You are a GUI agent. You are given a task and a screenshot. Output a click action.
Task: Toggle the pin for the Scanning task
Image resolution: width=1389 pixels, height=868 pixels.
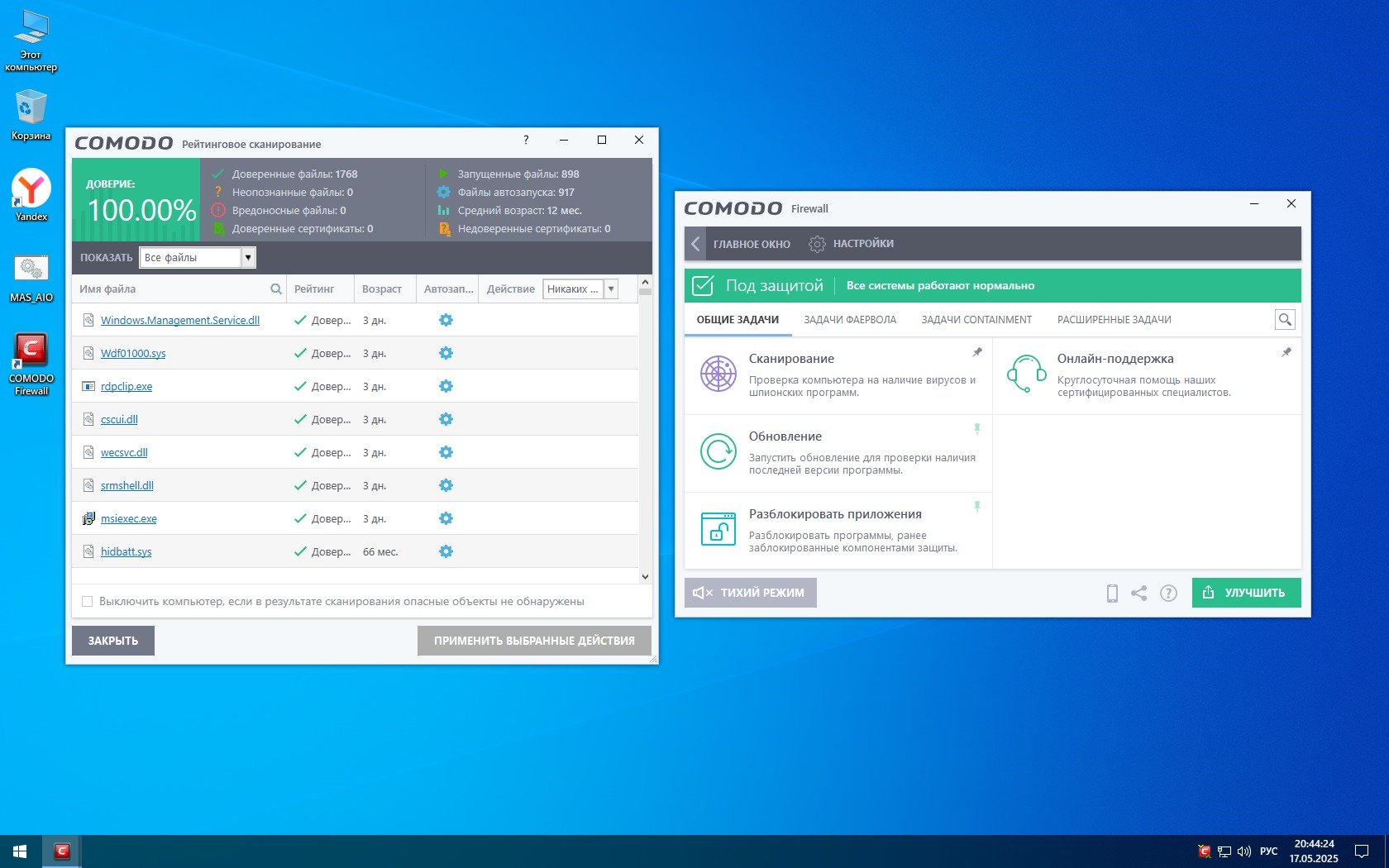click(x=977, y=352)
